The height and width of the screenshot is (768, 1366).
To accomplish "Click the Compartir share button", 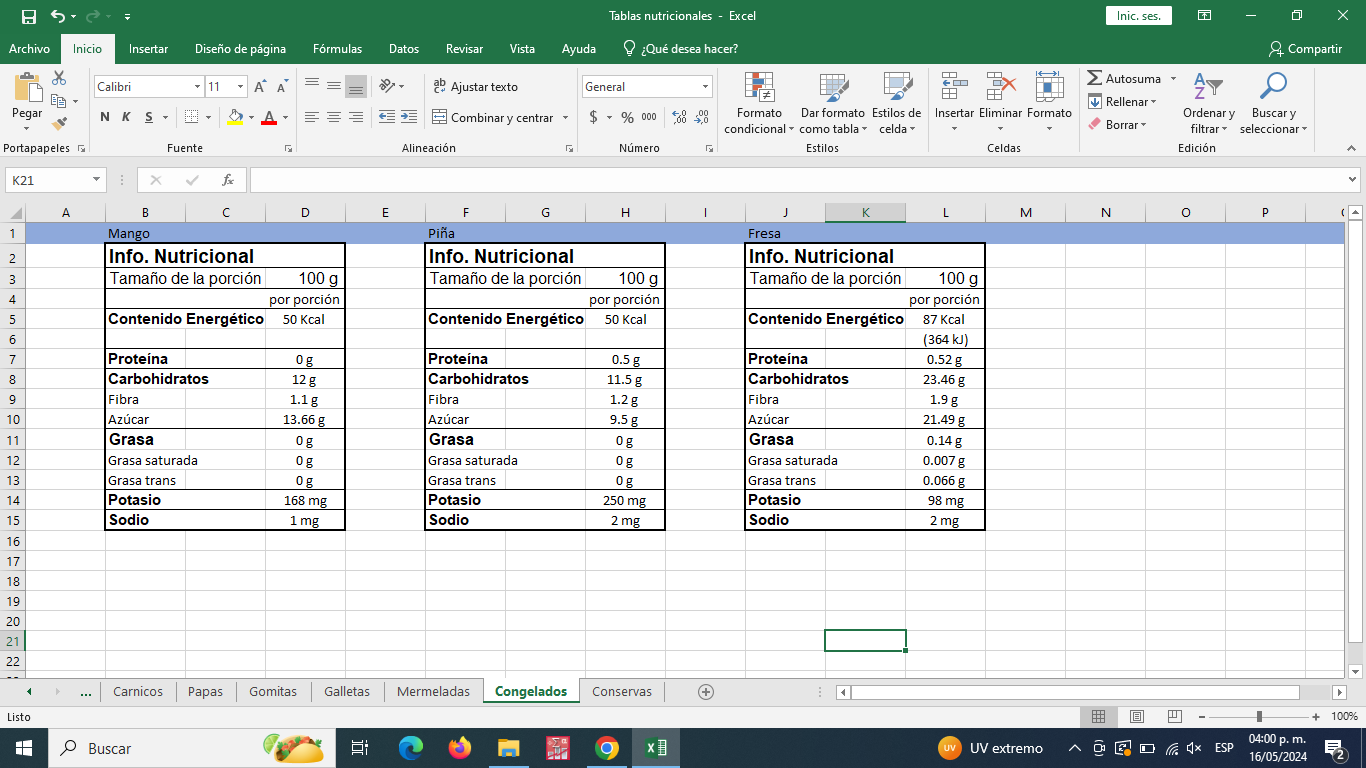I will click(1305, 48).
